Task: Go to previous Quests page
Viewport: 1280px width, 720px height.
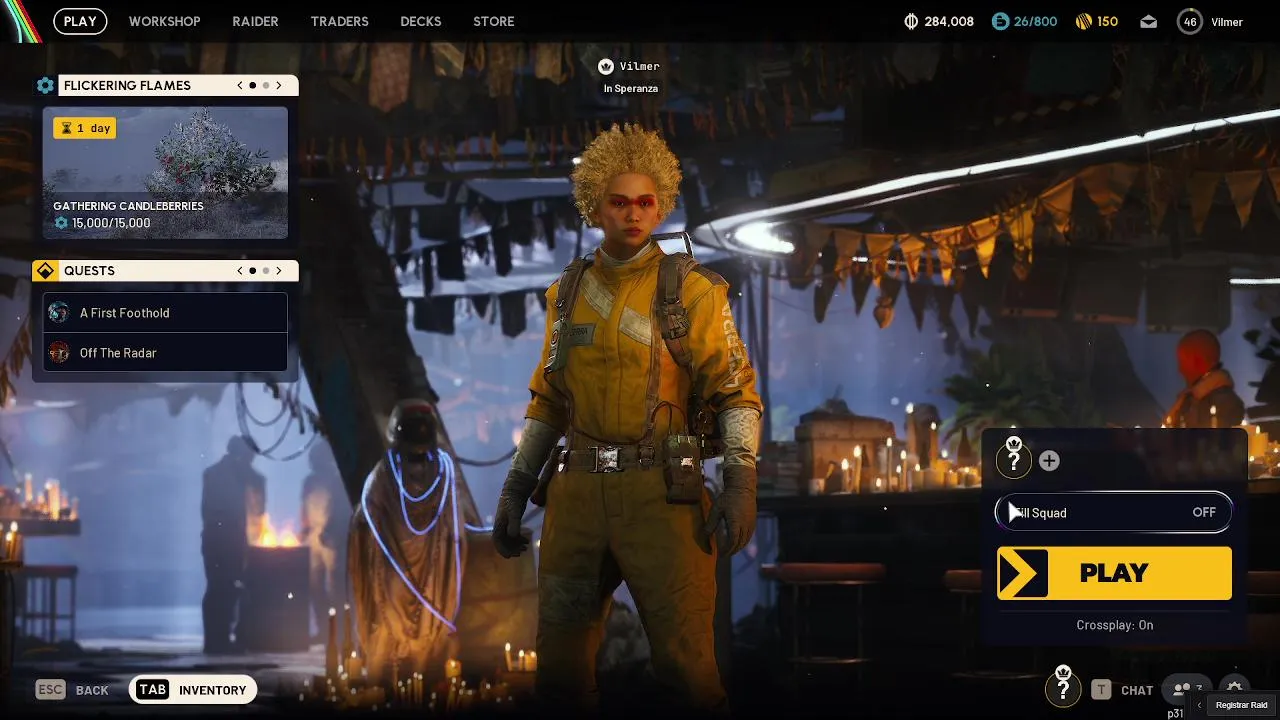Action: point(240,271)
